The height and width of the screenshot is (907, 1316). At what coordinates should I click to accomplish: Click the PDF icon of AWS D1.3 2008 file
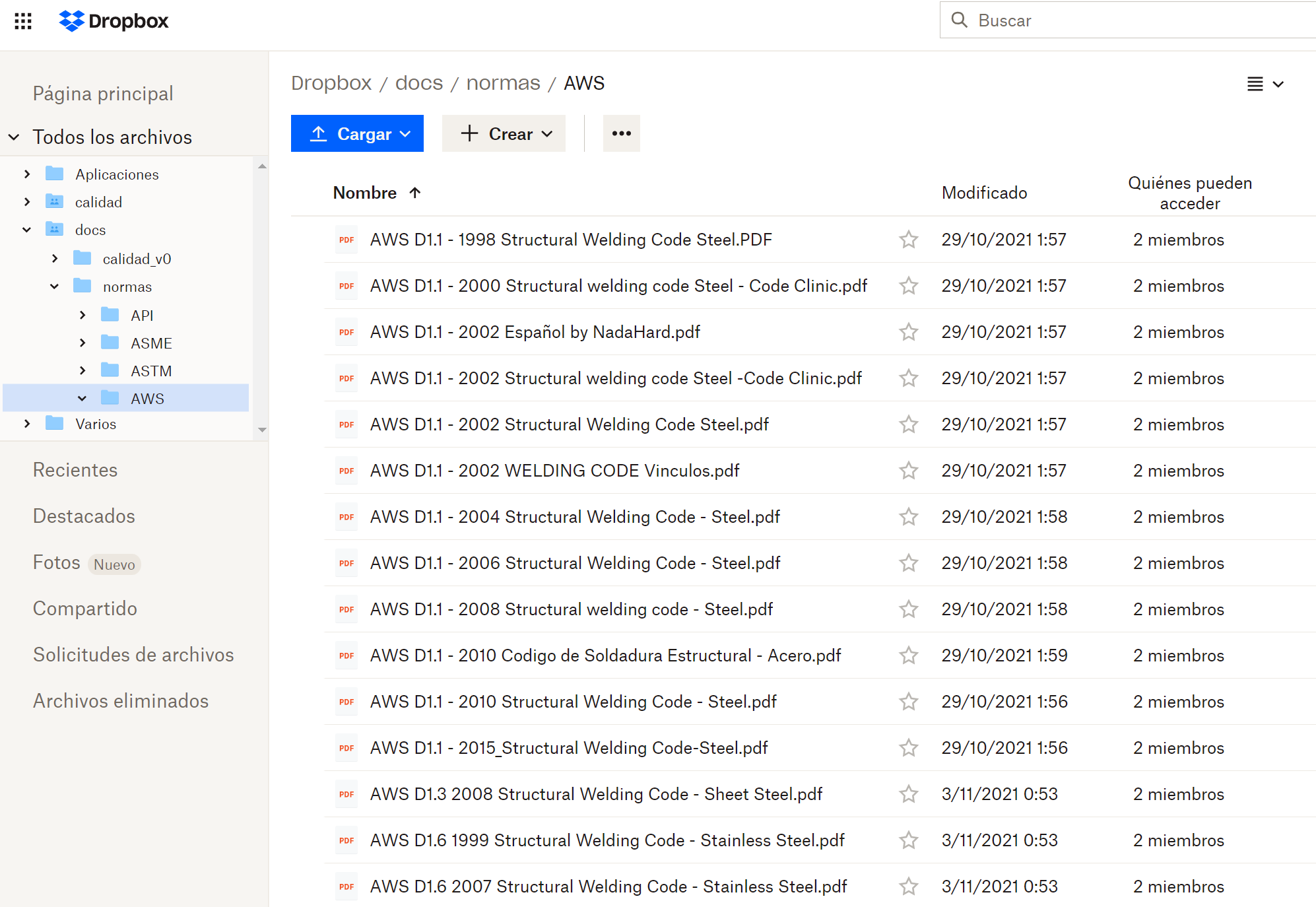tap(346, 794)
